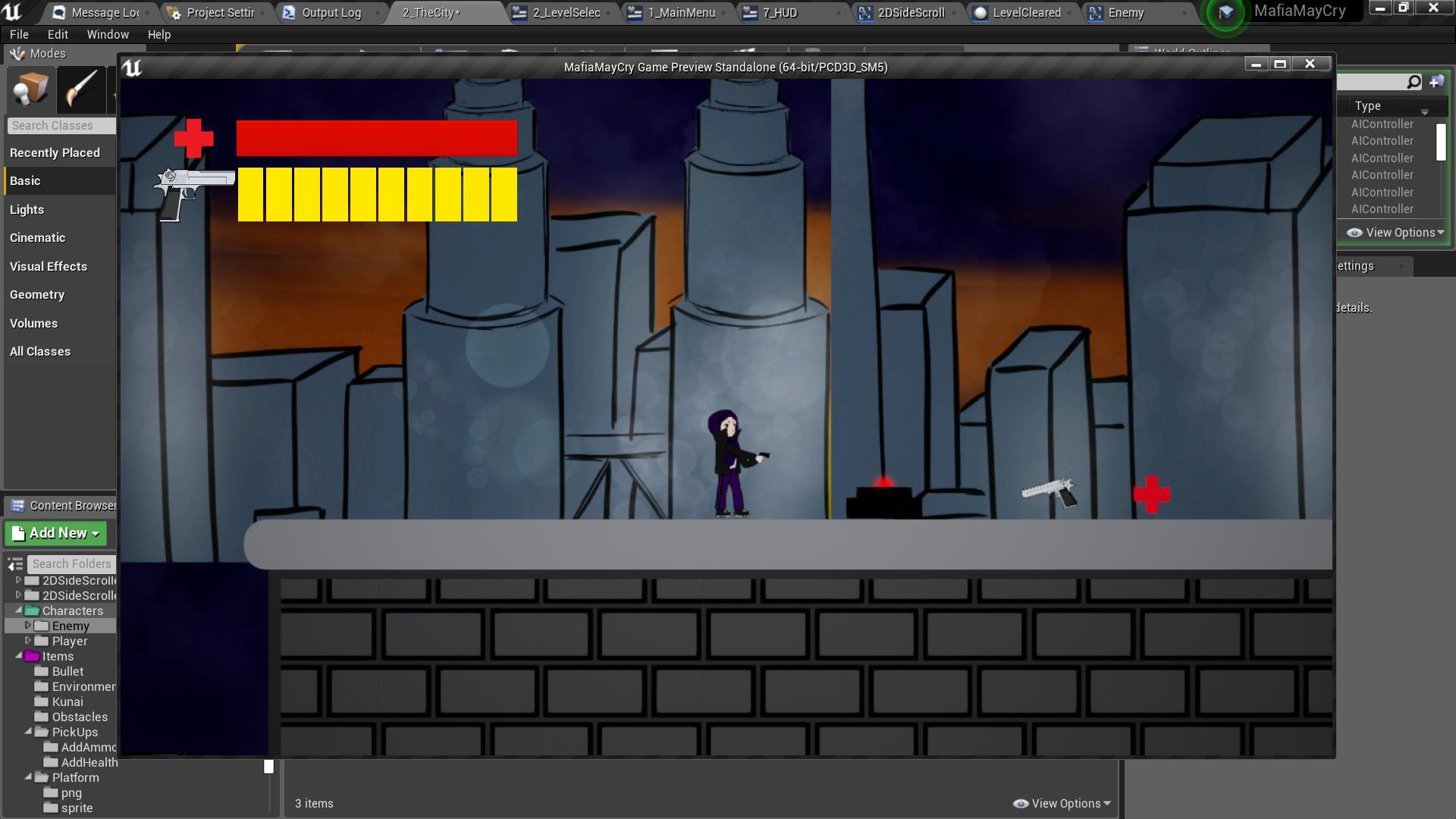
Task: Open the Help menu
Action: click(x=159, y=35)
